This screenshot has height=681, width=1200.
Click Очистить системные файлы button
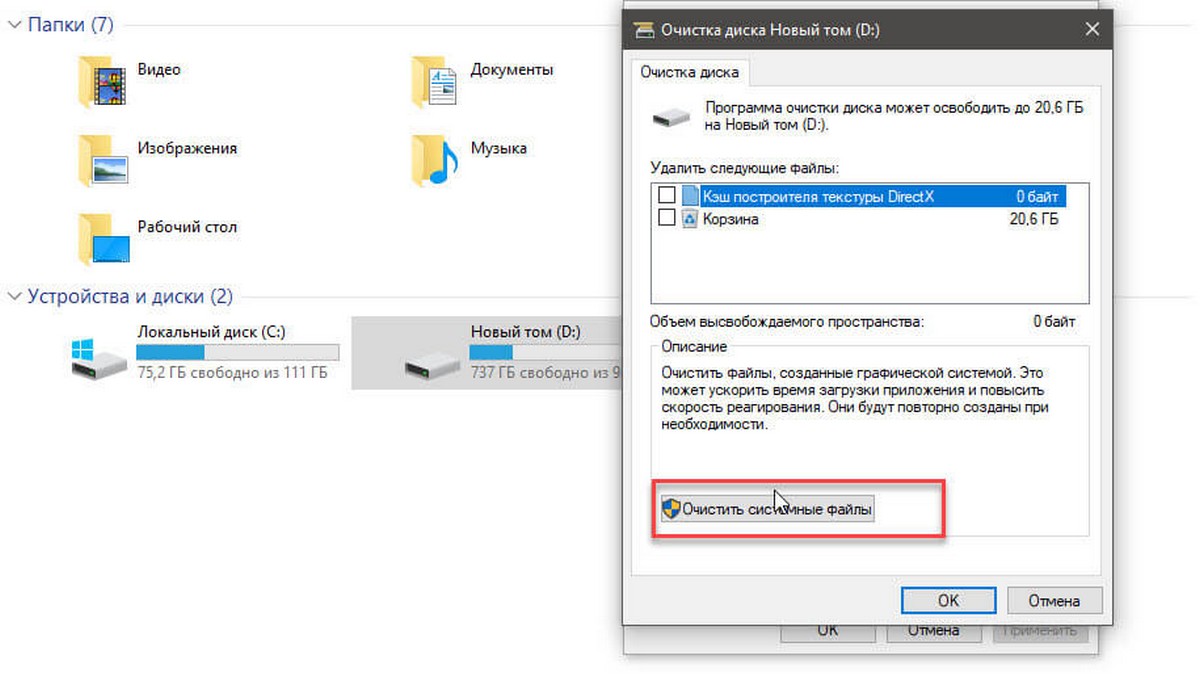point(767,510)
